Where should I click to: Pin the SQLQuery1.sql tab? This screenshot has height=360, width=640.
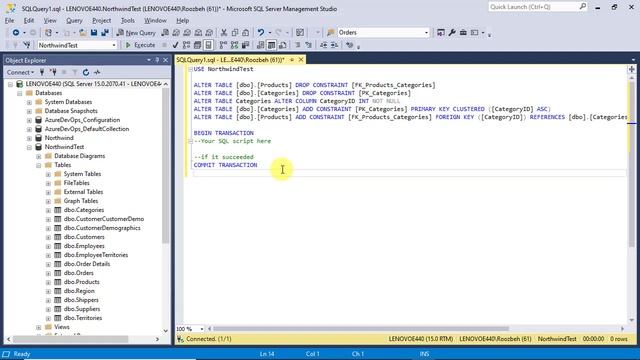[292, 60]
